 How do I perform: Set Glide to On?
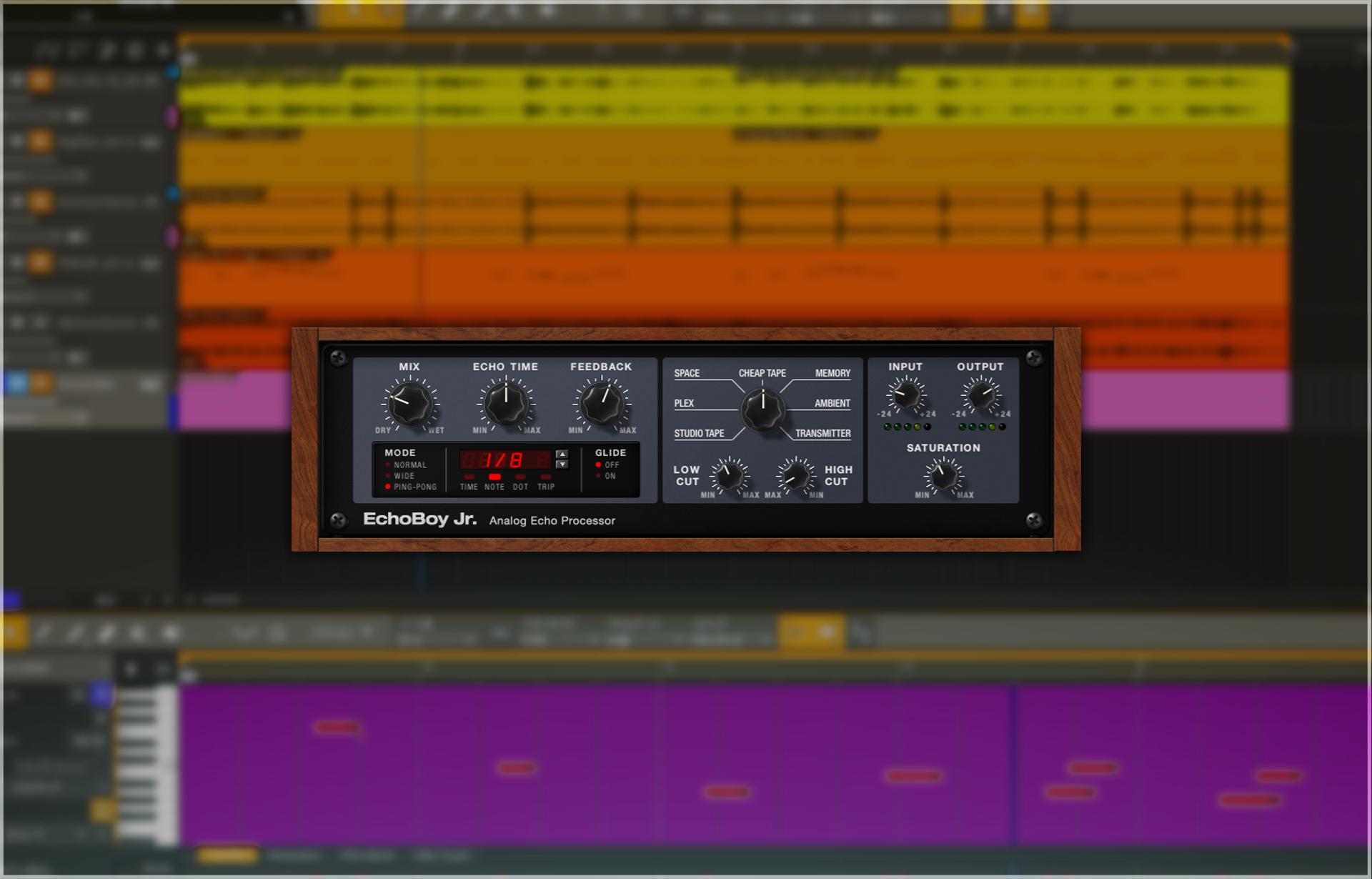tap(606, 476)
